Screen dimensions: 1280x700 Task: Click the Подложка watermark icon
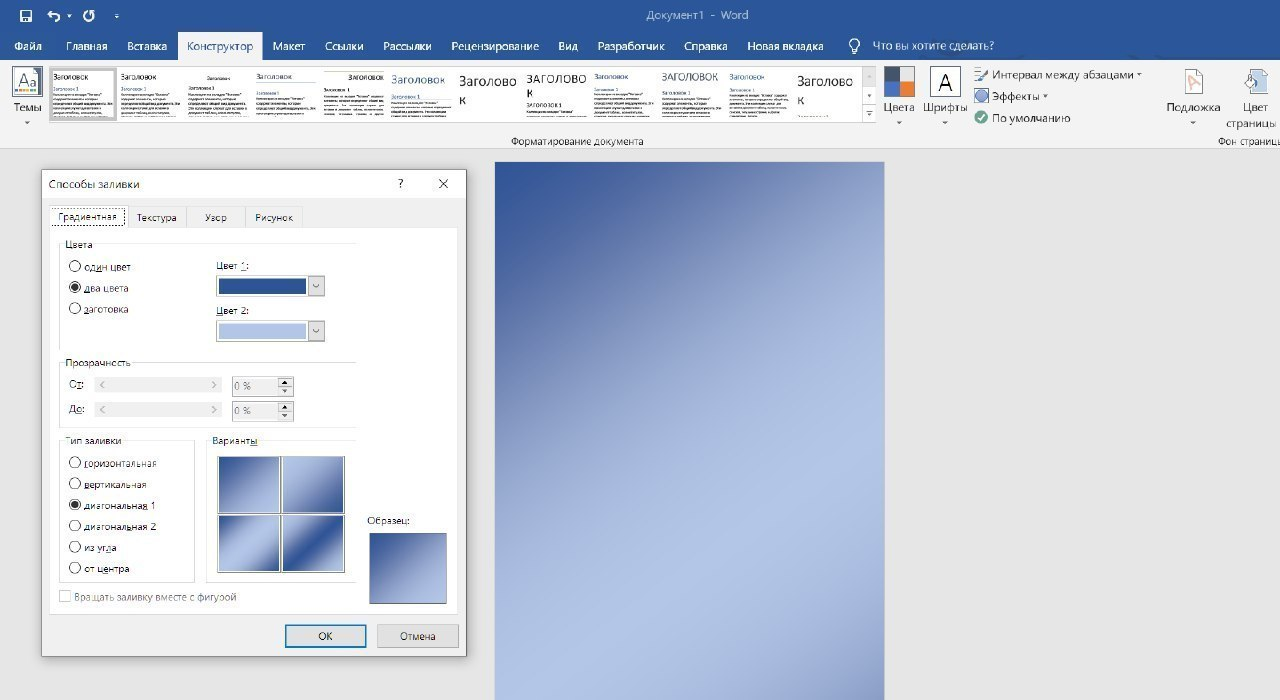pos(1193,82)
